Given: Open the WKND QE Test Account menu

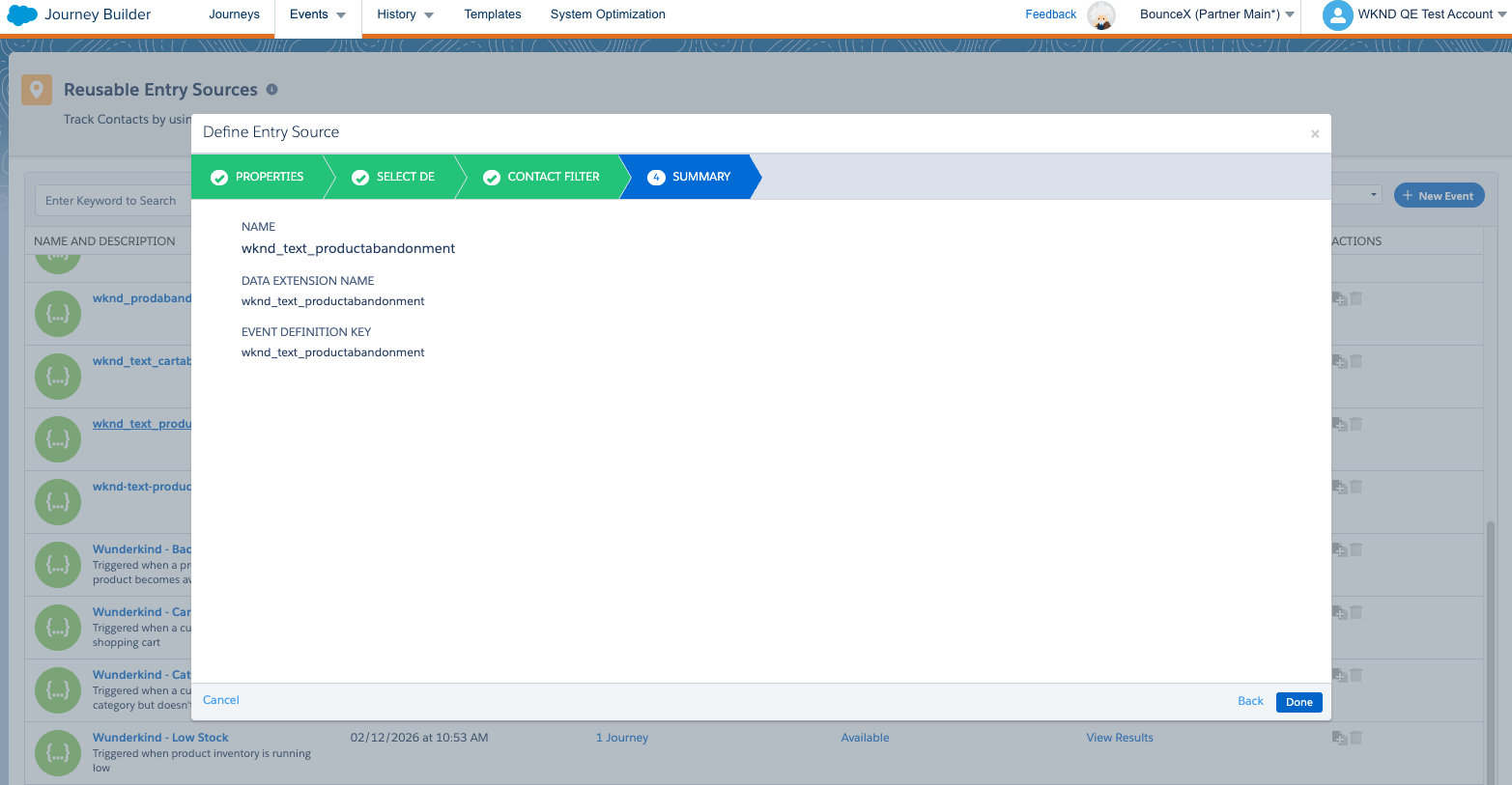Looking at the screenshot, I should point(1433,14).
